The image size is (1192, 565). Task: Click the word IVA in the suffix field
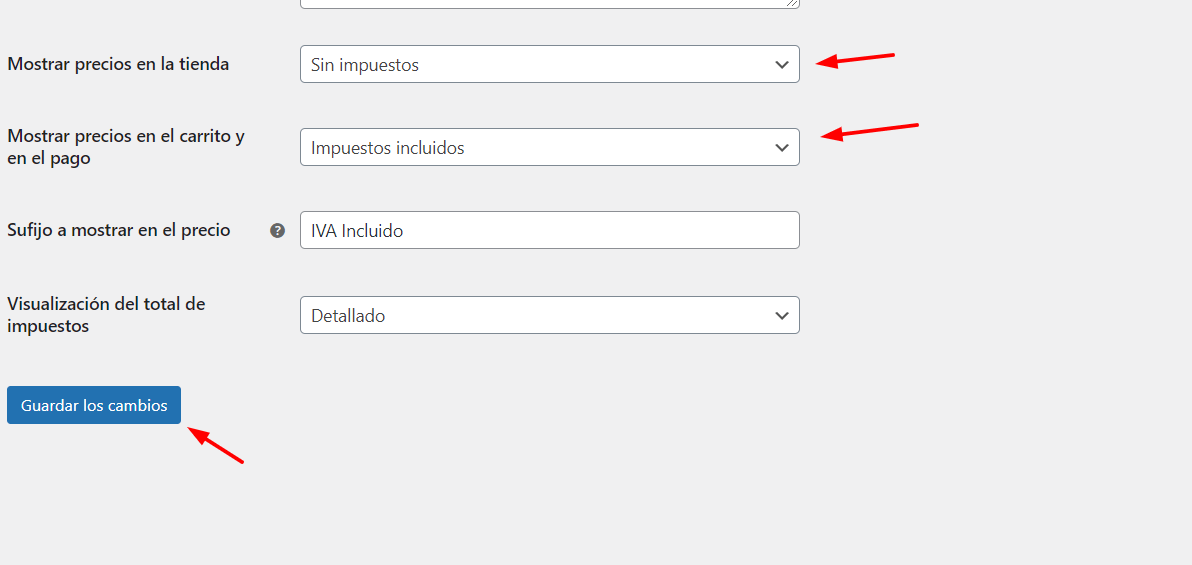click(324, 231)
